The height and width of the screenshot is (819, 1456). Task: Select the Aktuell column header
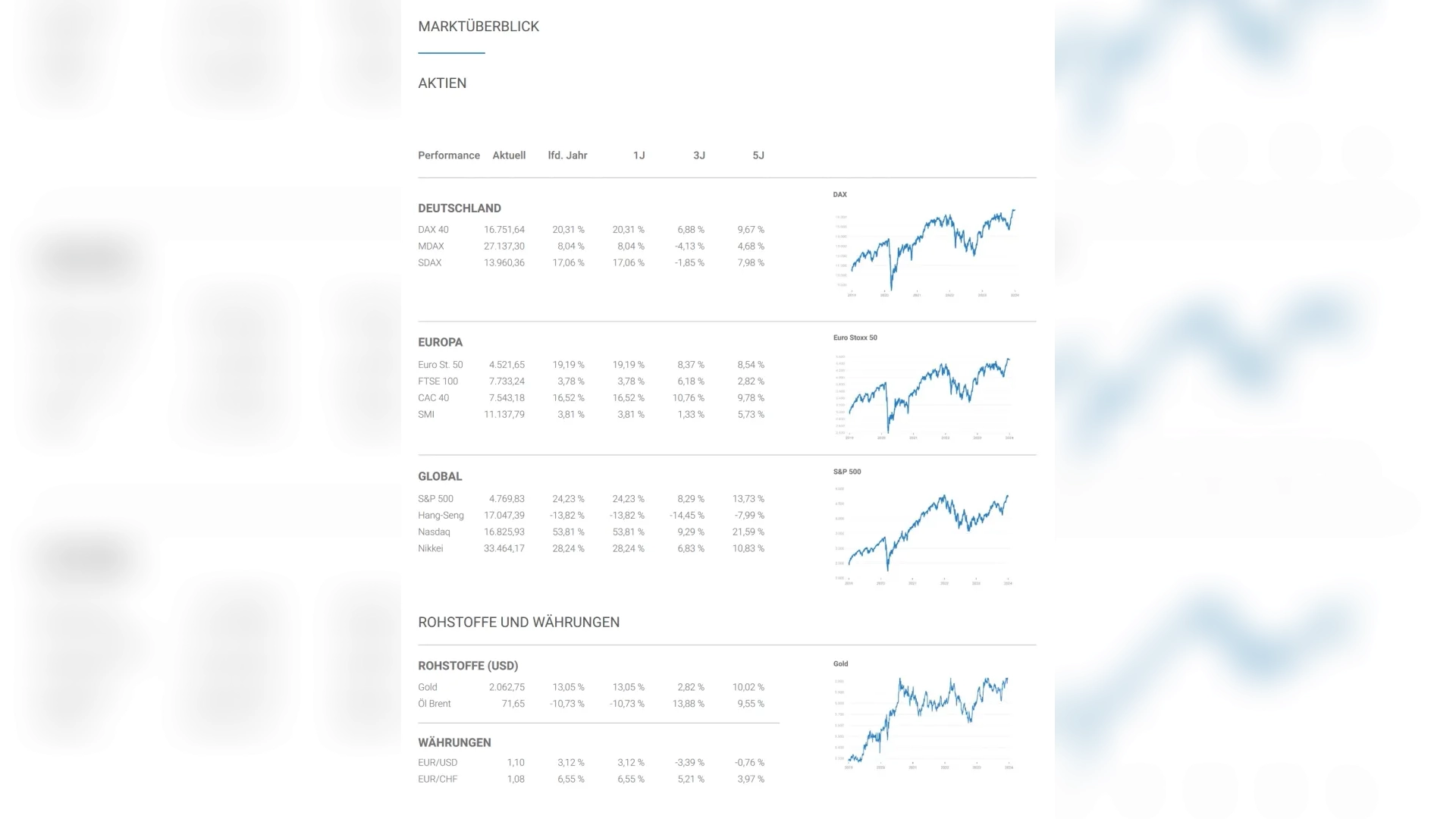(509, 155)
